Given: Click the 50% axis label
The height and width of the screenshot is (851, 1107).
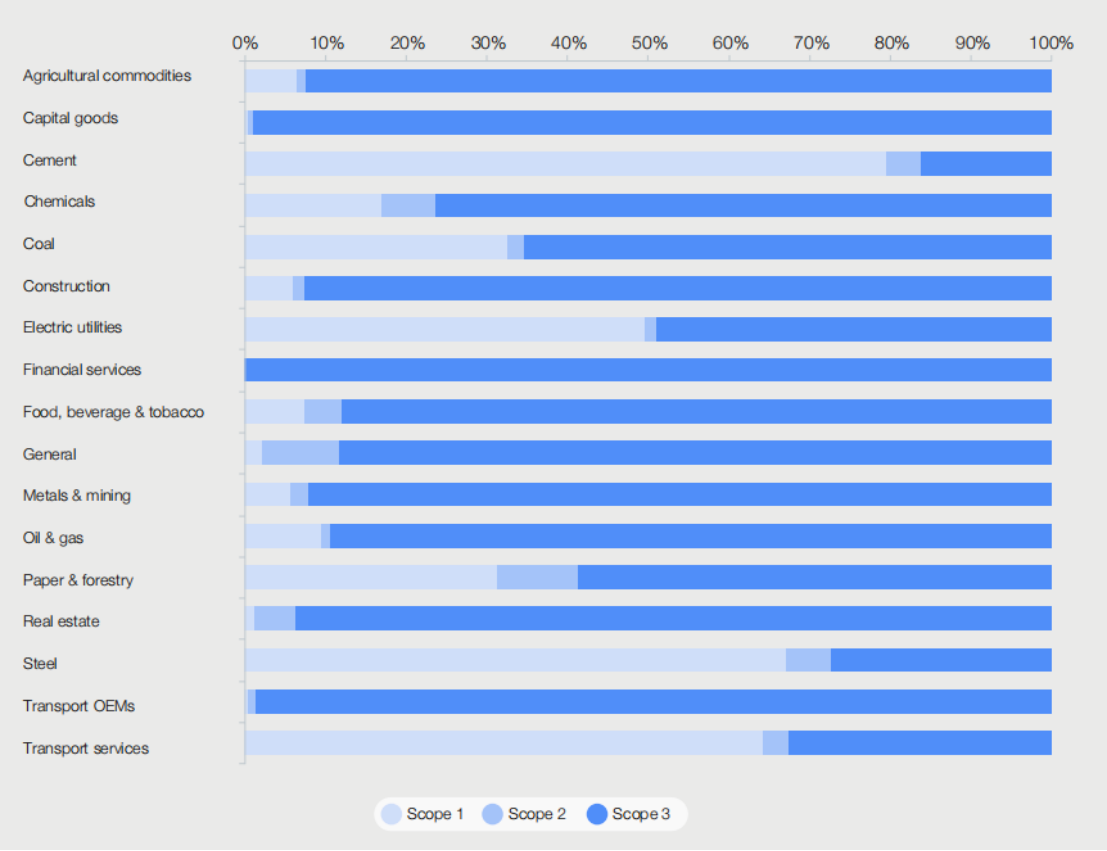Looking at the screenshot, I should click(x=649, y=43).
